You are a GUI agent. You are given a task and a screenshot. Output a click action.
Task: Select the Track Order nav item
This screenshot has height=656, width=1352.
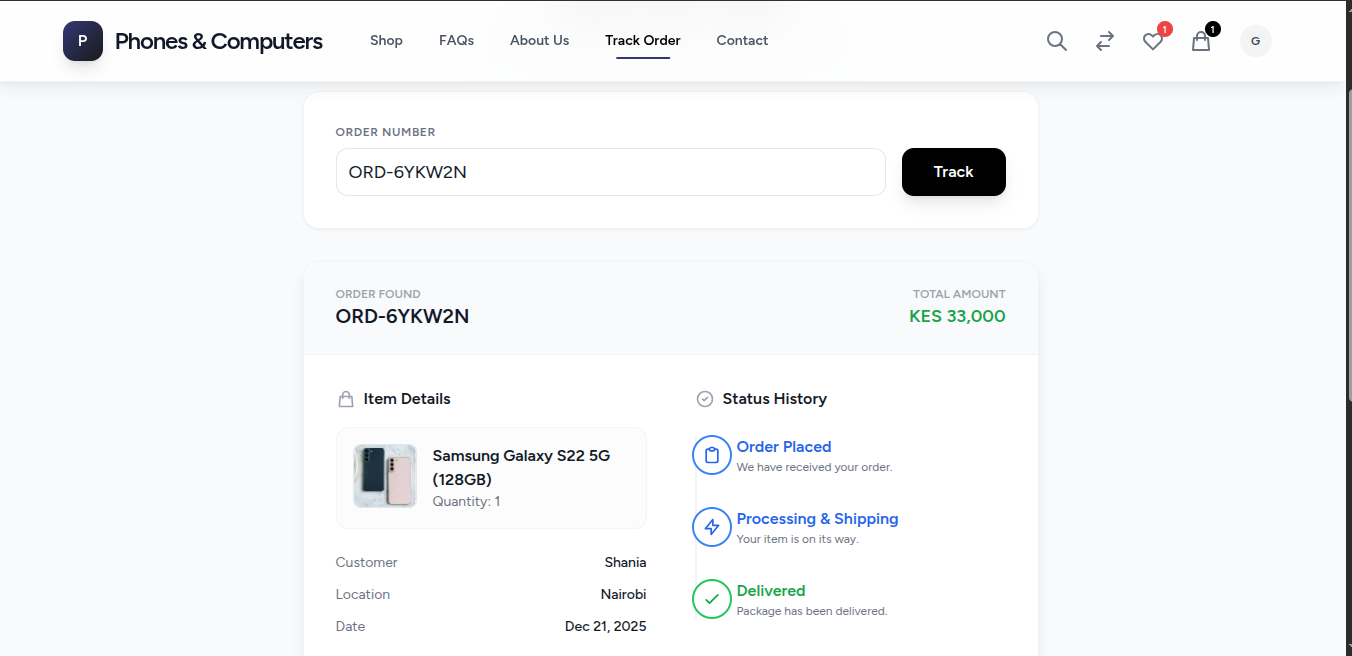coord(643,41)
